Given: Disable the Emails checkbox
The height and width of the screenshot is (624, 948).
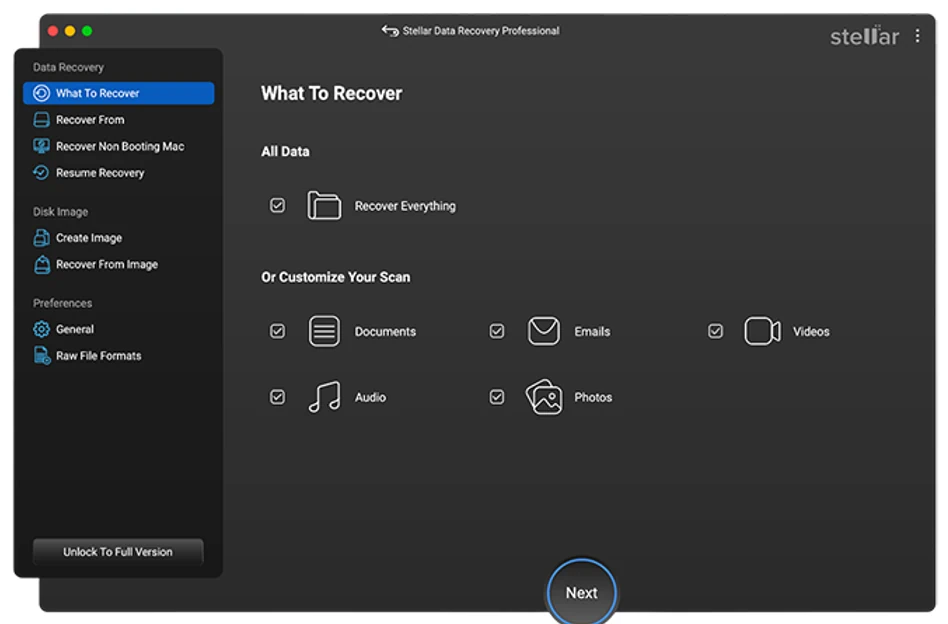Looking at the screenshot, I should [x=497, y=332].
